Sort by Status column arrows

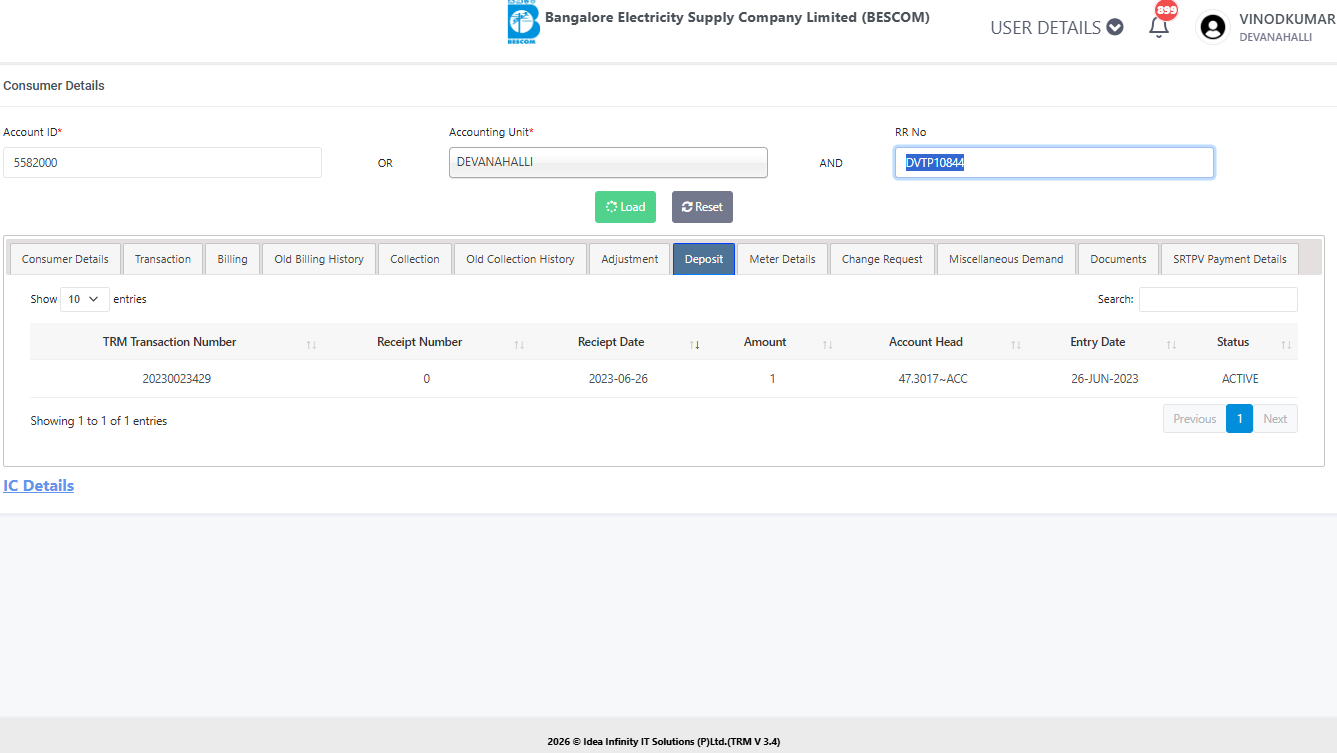(1286, 344)
